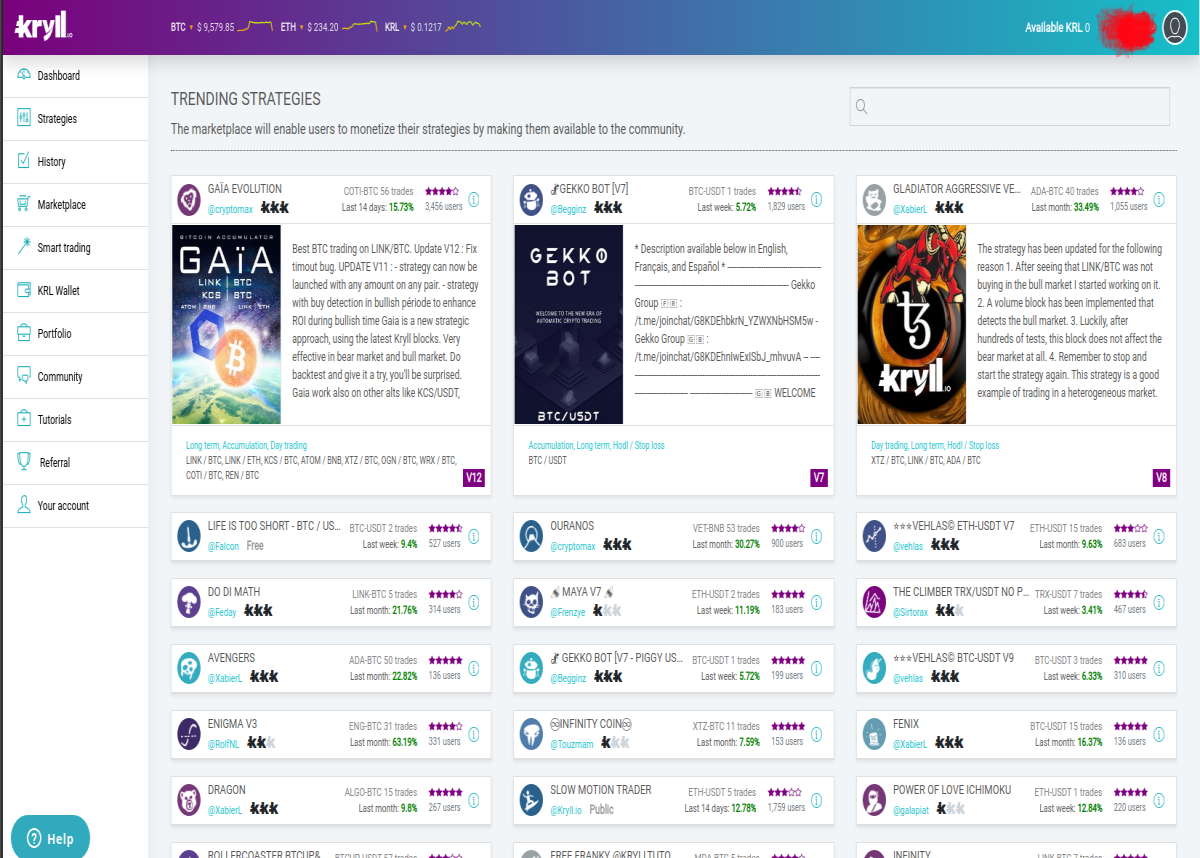The image size is (1200, 858).
Task: Click info icon on GAÏA EVOLUTION card
Action: (x=474, y=199)
